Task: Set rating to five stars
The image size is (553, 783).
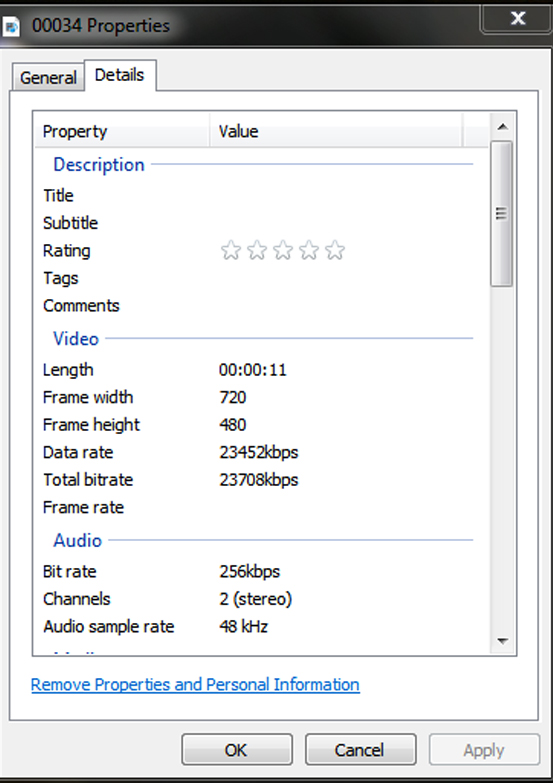Action: [335, 250]
